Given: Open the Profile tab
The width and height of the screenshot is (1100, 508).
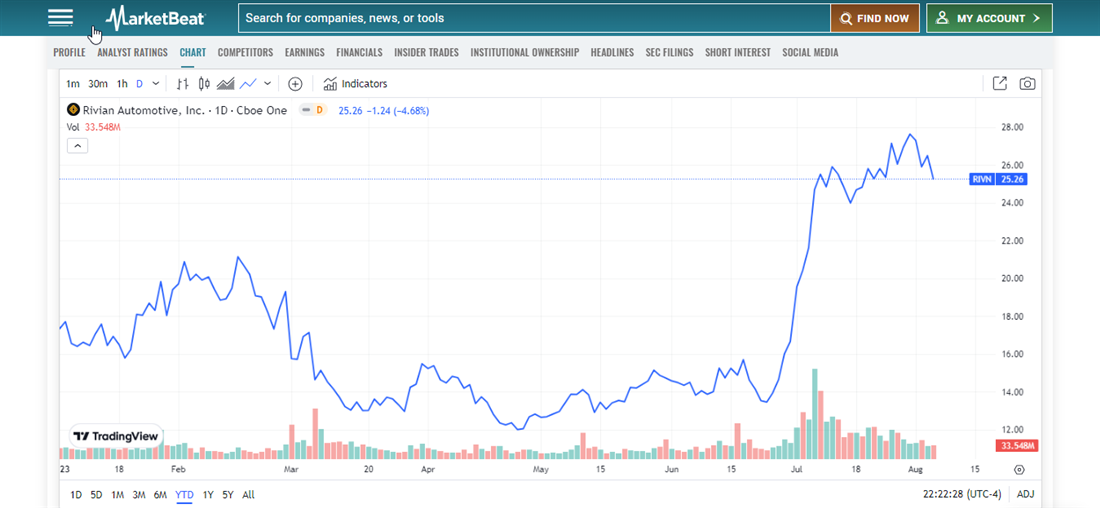Looking at the screenshot, I should [69, 52].
